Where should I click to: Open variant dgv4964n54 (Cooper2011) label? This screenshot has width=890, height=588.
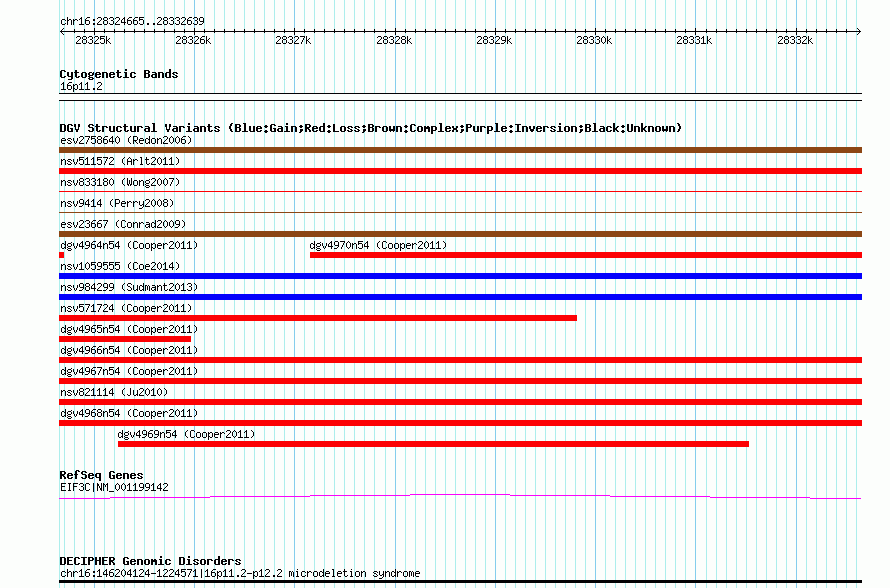(x=129, y=245)
